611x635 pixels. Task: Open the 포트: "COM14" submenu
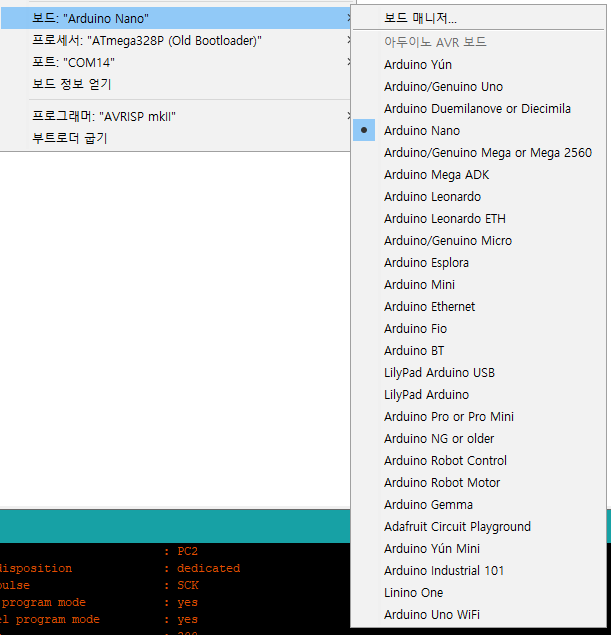pyautogui.click(x=176, y=62)
